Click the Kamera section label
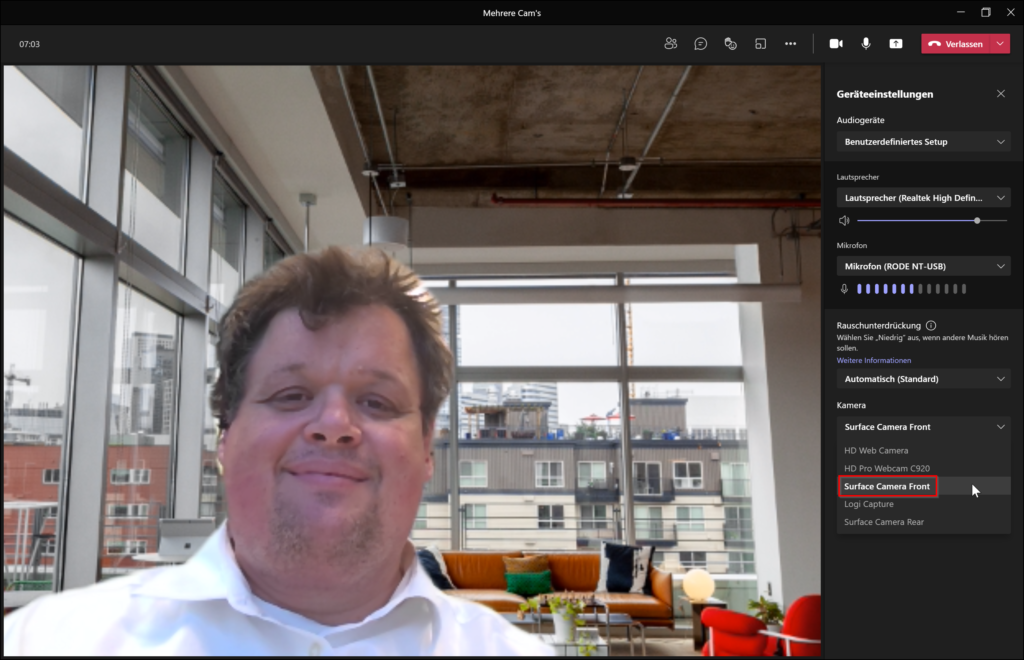The image size is (1024, 660). tap(851, 405)
